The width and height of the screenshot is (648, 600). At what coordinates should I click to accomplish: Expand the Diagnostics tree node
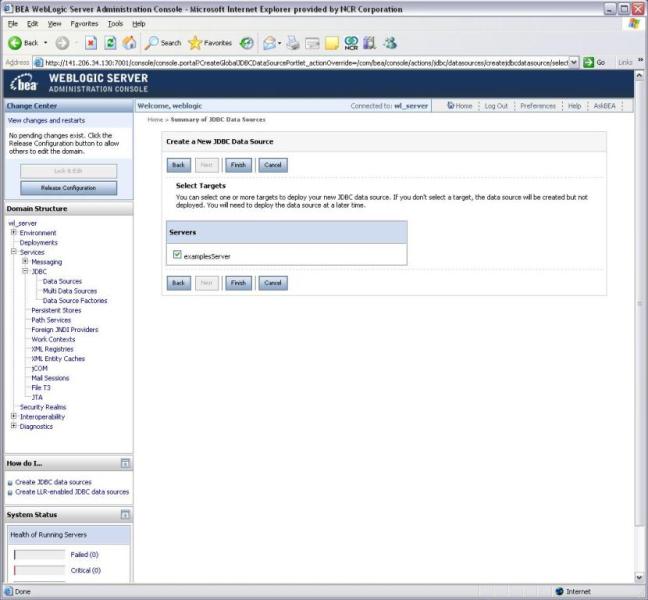click(14, 426)
